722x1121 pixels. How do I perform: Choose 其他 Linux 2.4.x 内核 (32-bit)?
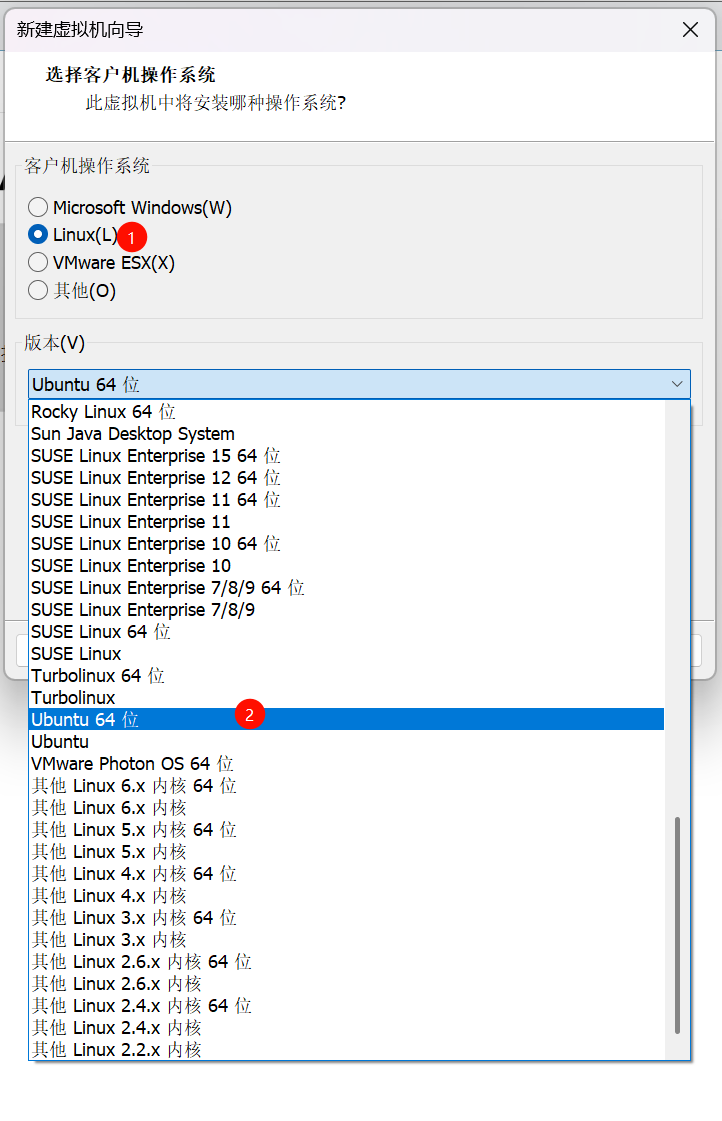(347, 1027)
